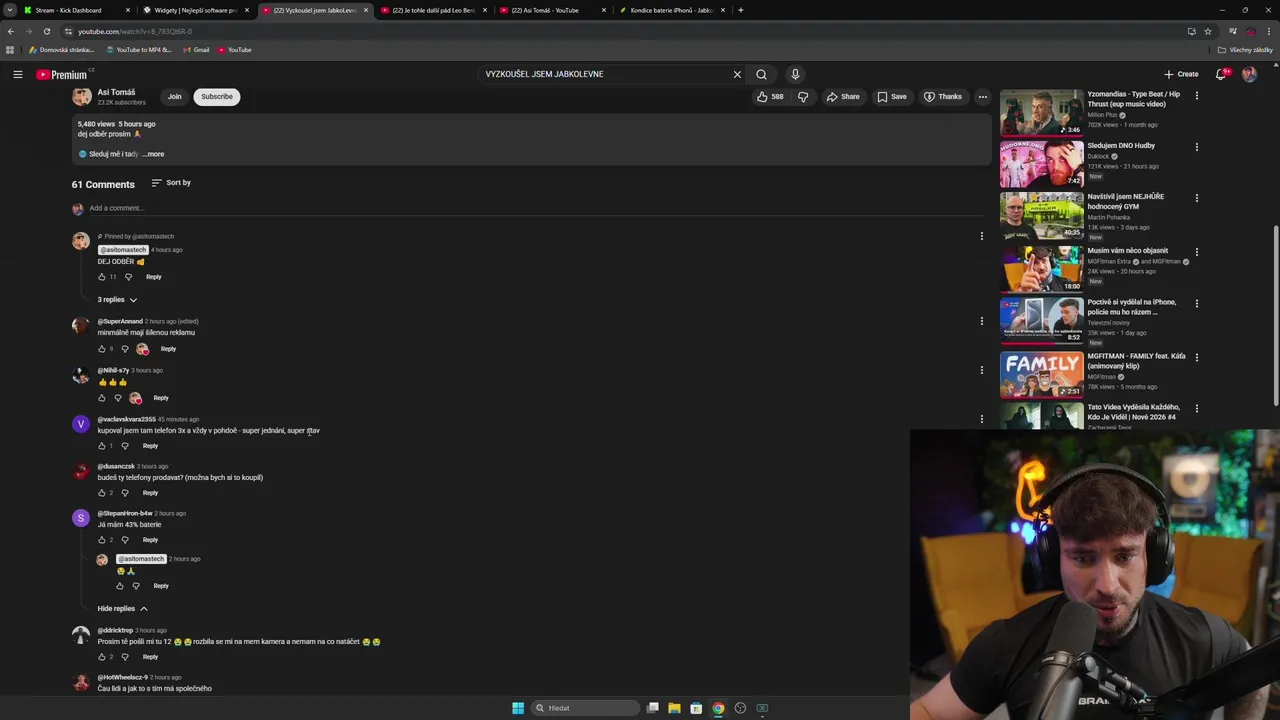Run search with the magnifier button
Screen dimensions: 1280x720
(x=761, y=74)
